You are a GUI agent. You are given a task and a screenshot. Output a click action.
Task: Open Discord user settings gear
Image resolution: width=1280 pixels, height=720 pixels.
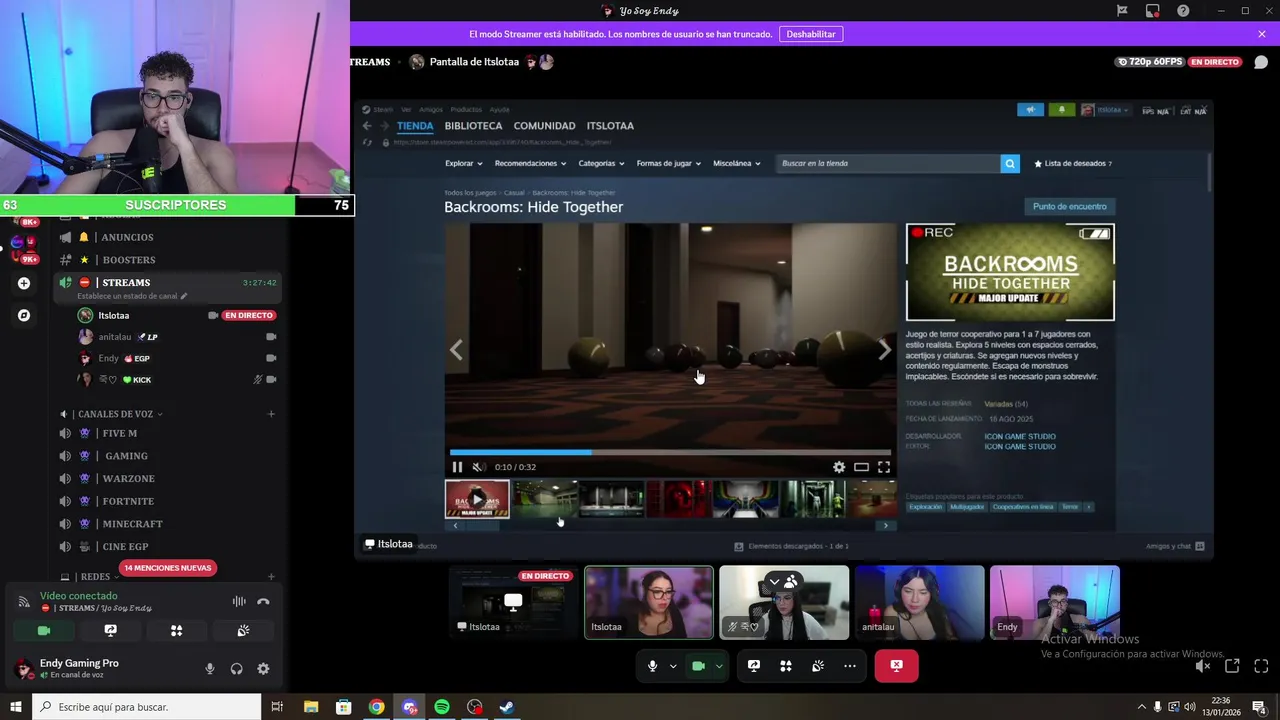263,669
